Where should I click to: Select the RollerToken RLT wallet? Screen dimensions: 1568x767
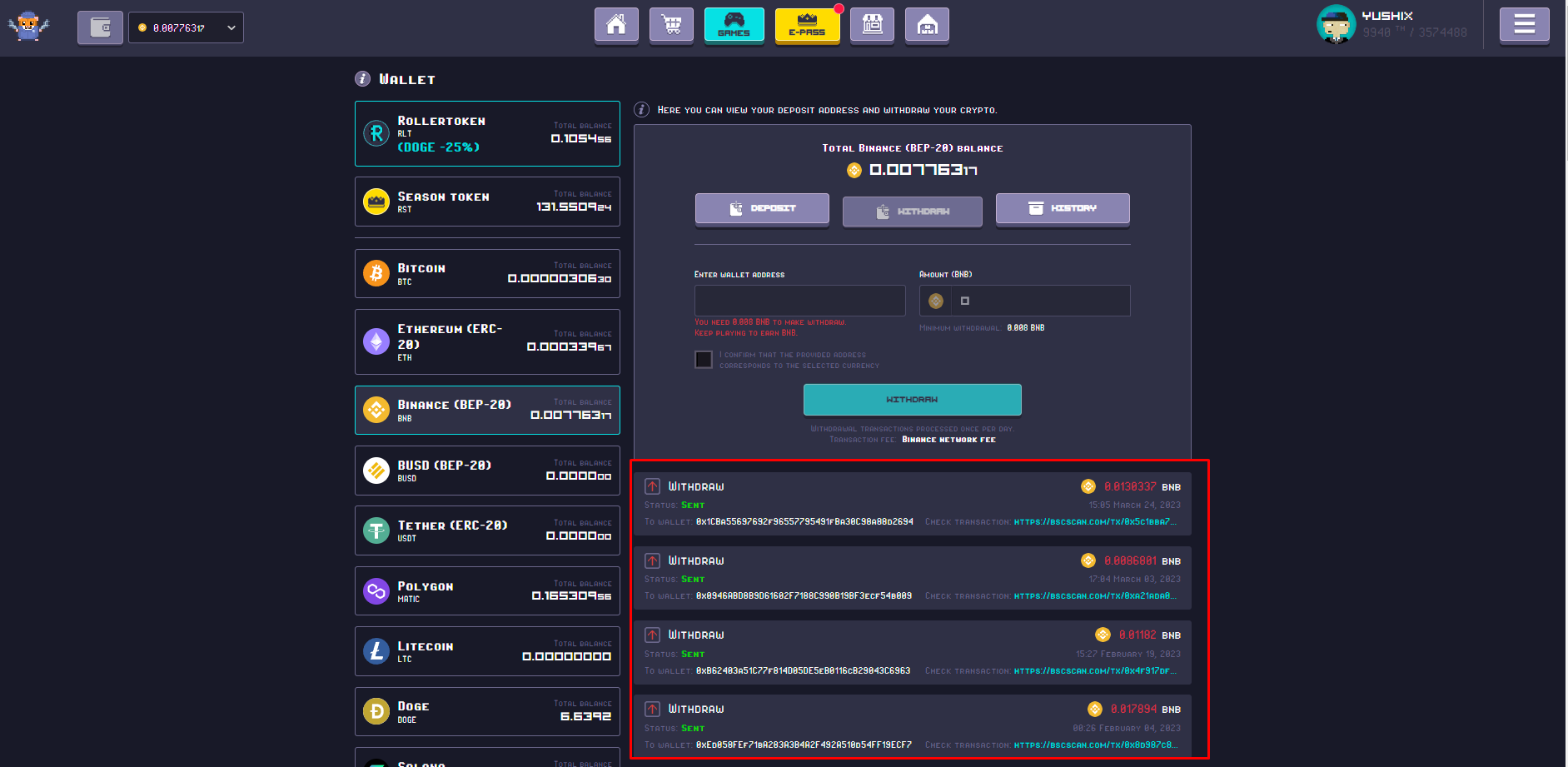point(487,133)
